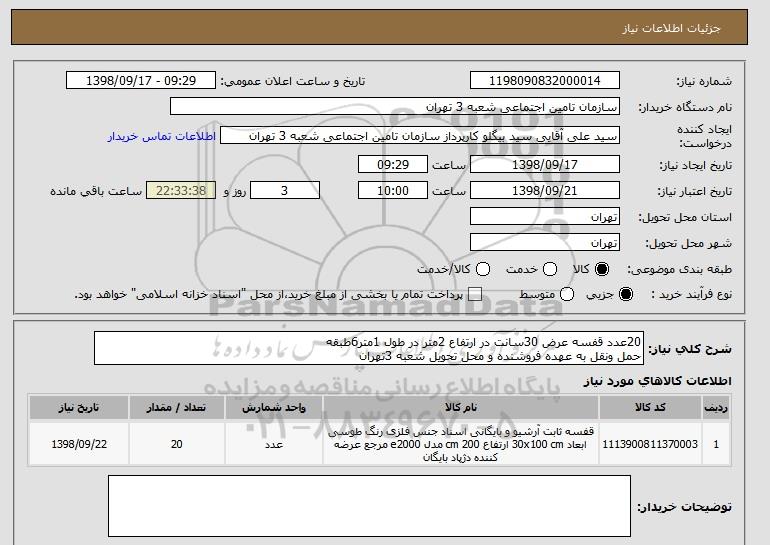Click the remaining time countdown 22:33:38
The width and height of the screenshot is (770, 545).
pos(181,191)
